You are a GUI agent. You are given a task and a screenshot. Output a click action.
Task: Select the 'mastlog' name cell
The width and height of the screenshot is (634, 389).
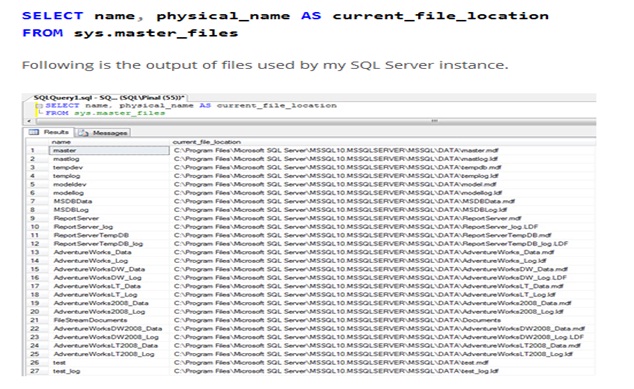[109, 159]
